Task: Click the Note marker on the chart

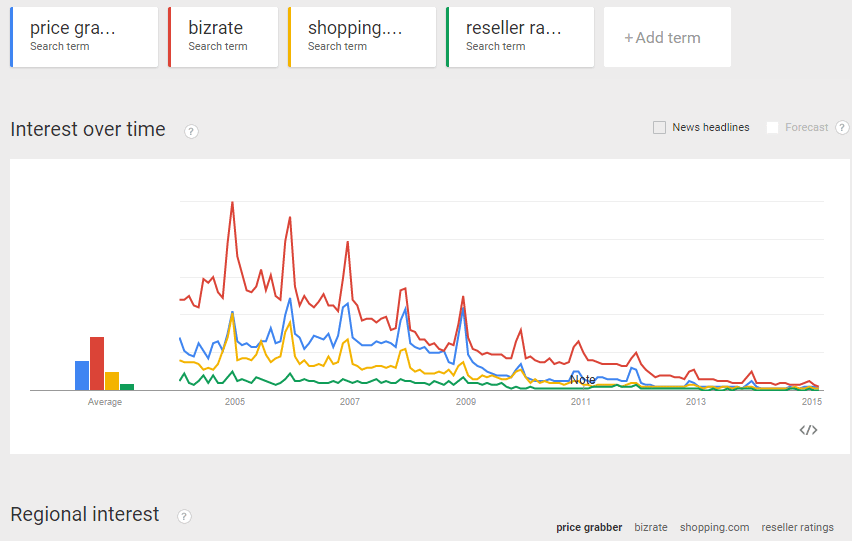Action: [x=582, y=380]
